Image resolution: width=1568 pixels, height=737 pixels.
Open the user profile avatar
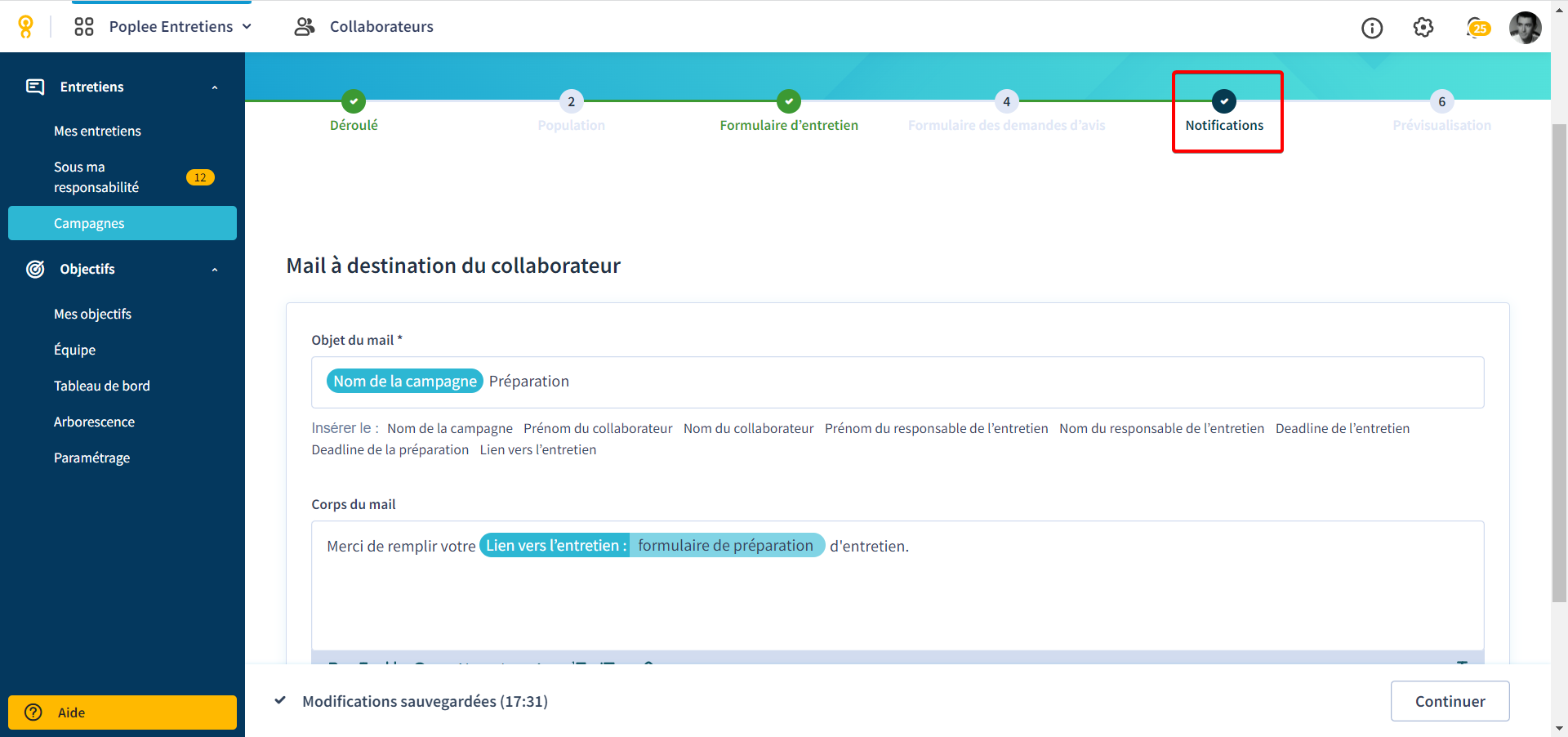(x=1526, y=28)
